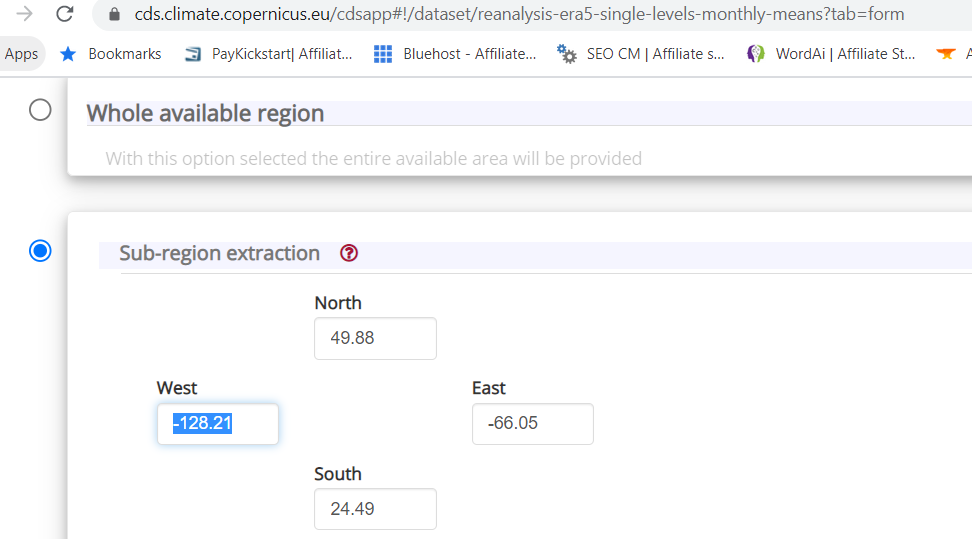972x539 pixels.
Task: Click the browser forward arrow
Action: point(25,15)
